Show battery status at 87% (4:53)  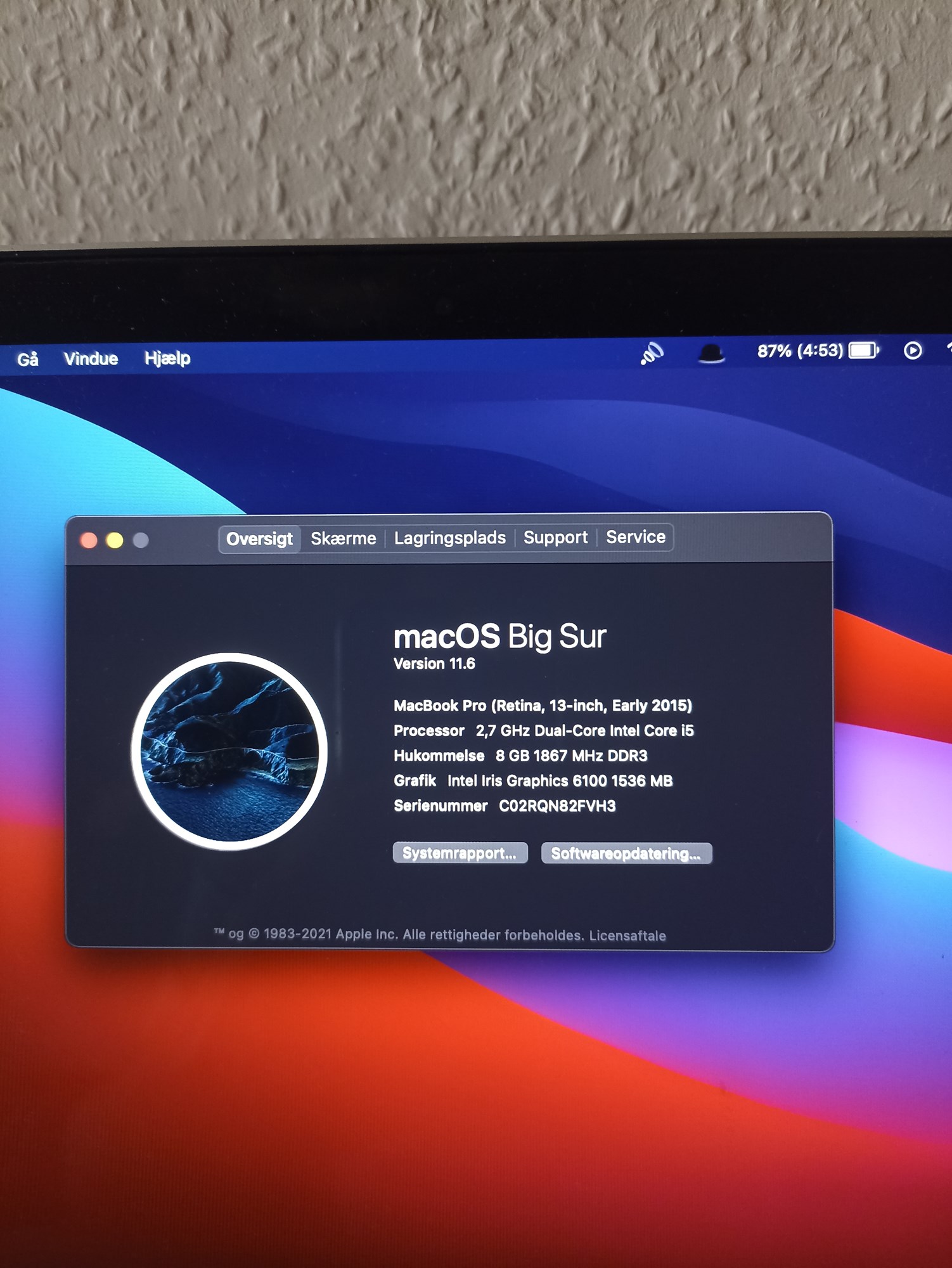click(x=818, y=351)
